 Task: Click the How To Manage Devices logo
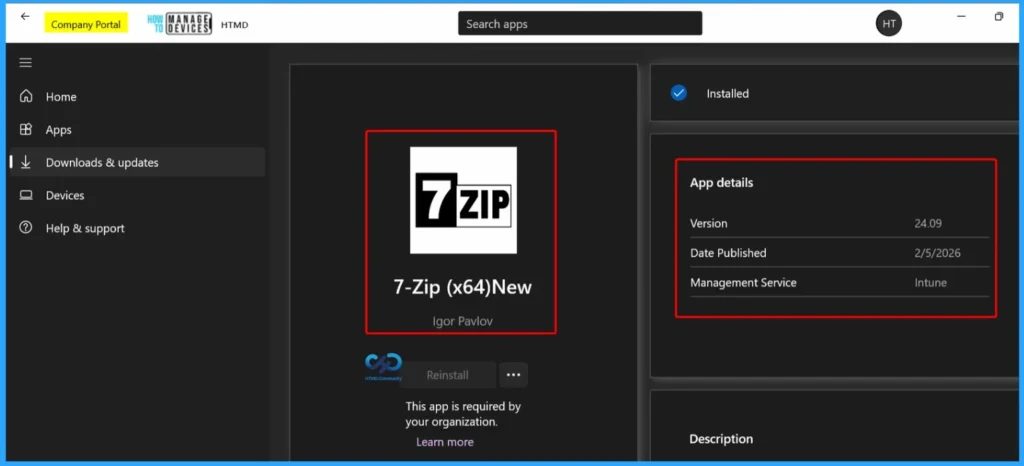180,23
